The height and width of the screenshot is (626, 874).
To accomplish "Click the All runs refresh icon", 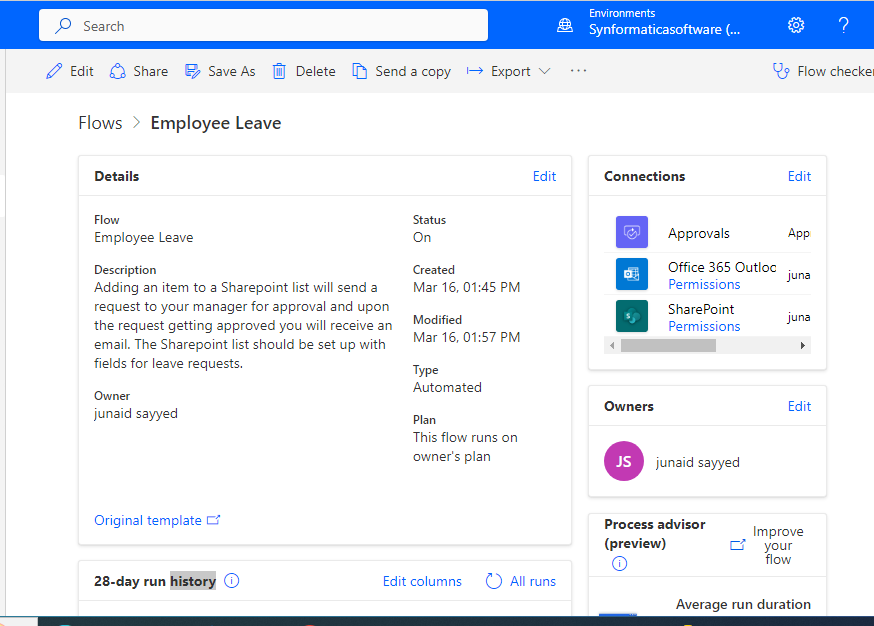I will click(x=493, y=581).
